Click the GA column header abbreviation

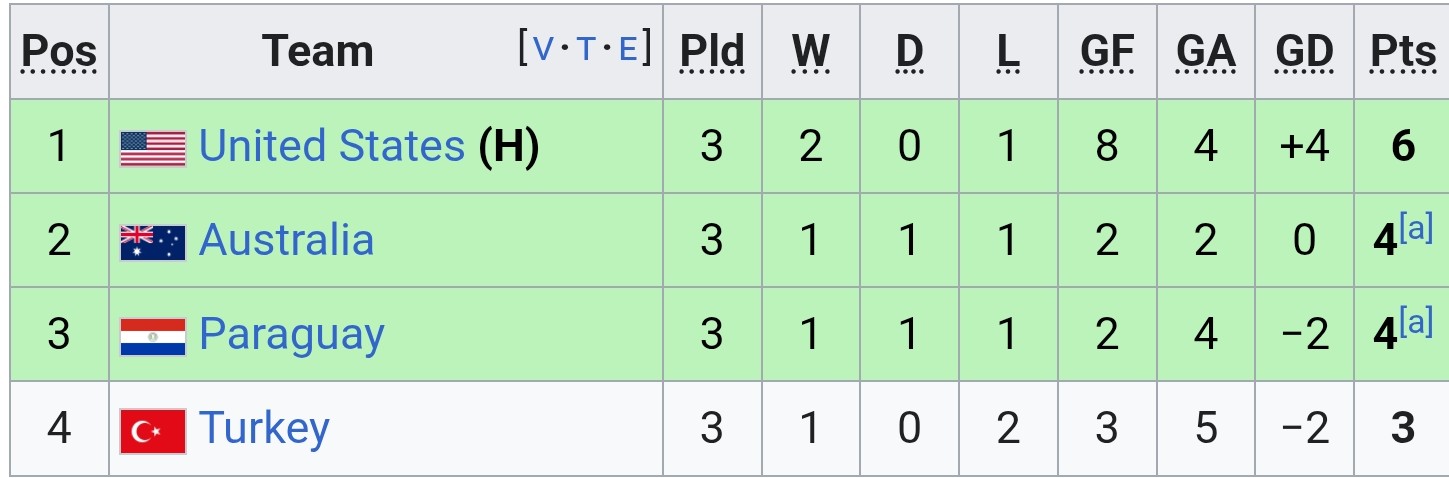coord(1206,51)
